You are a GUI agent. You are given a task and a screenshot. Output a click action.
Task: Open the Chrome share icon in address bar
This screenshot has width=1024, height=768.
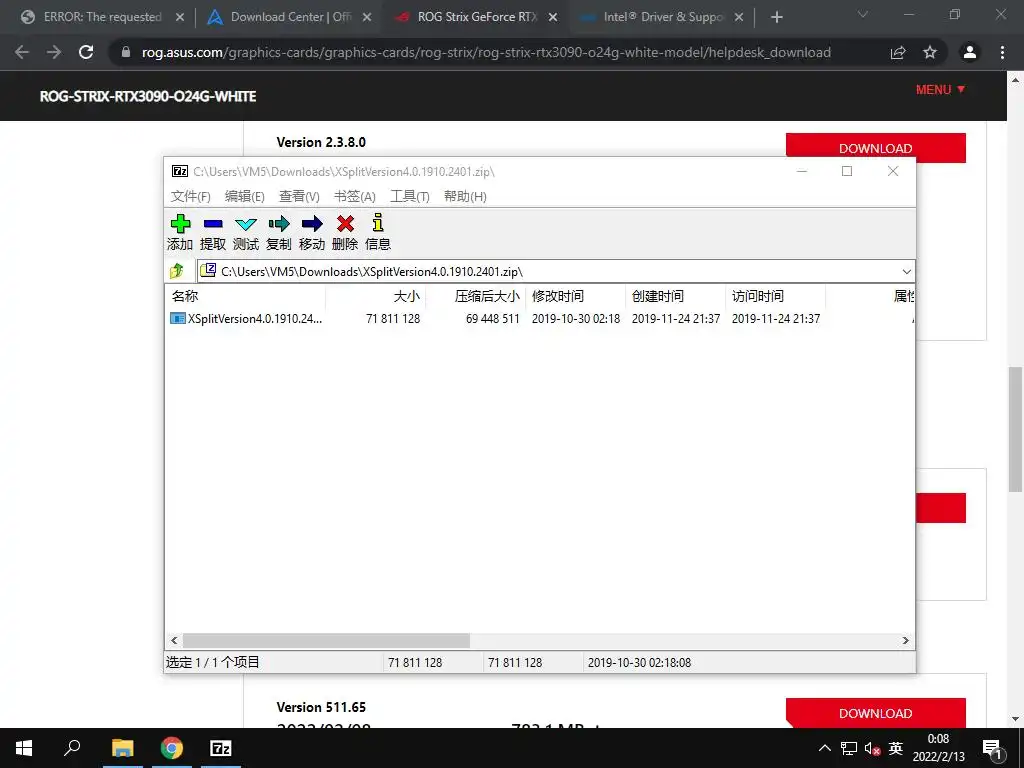pos(898,52)
